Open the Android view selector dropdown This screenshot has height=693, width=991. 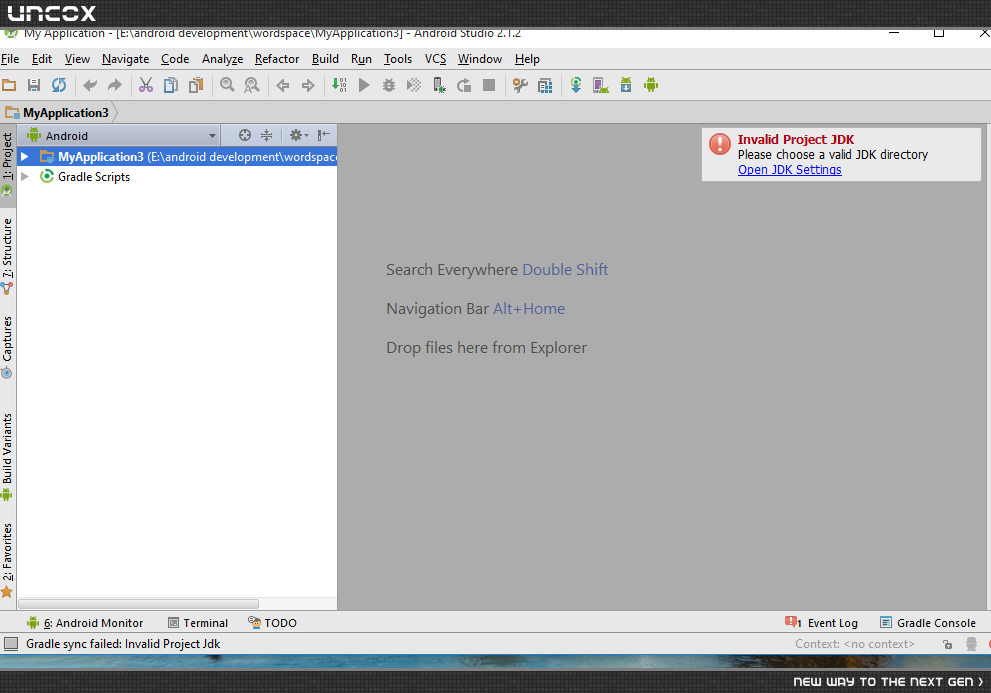coord(119,135)
